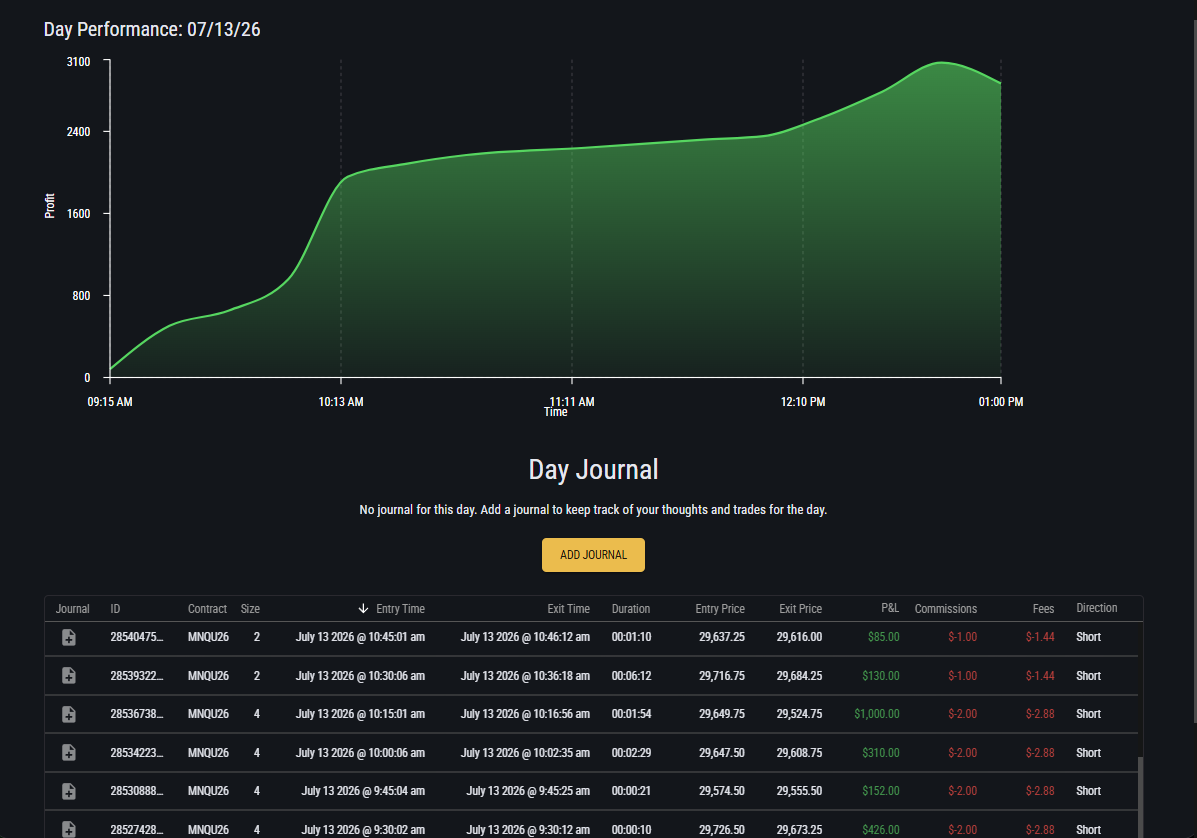Sort table by Journal column

click(x=73, y=608)
